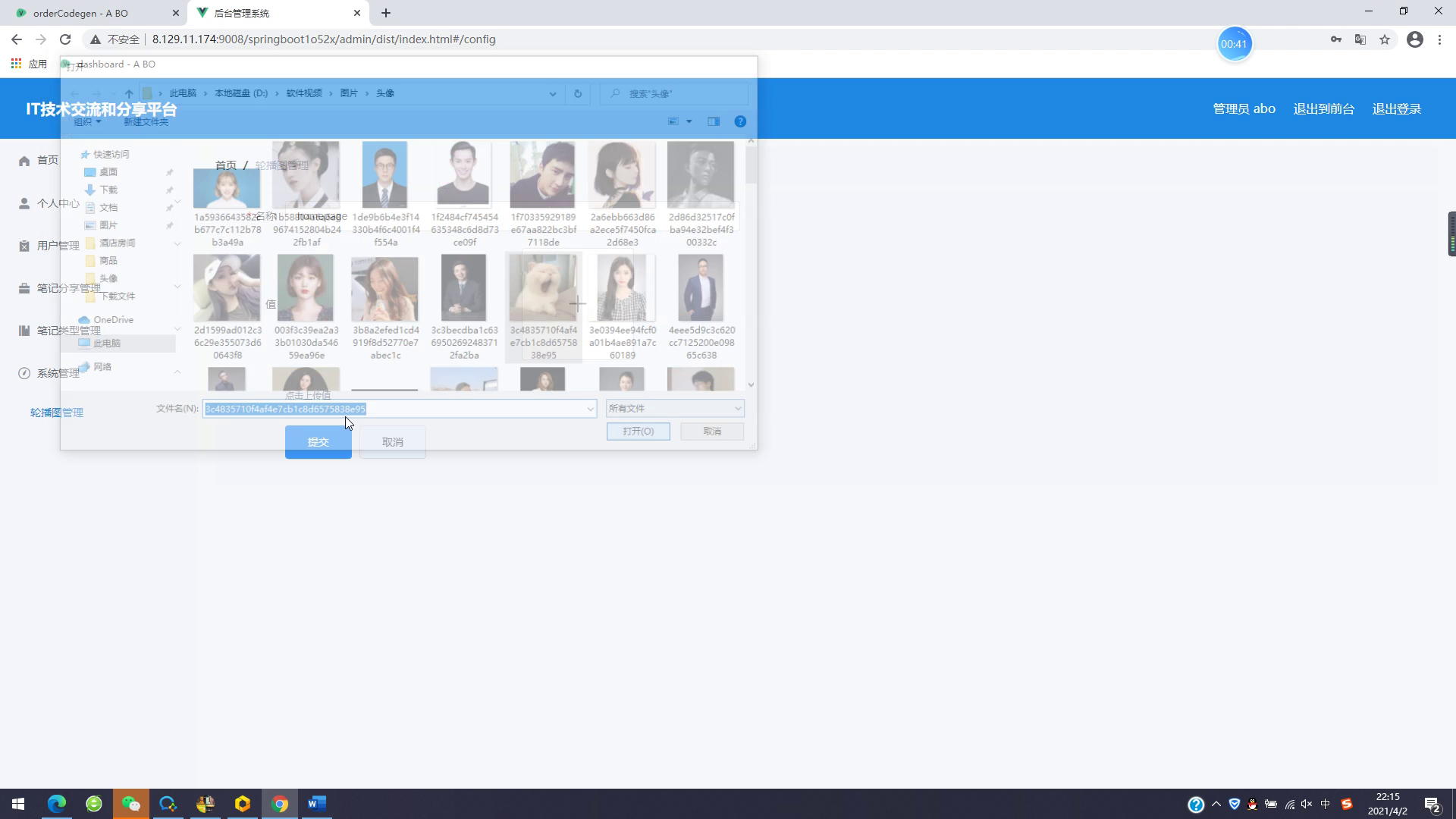Open the view options dropdown arrow
This screenshot has height=819, width=1456.
point(689,121)
